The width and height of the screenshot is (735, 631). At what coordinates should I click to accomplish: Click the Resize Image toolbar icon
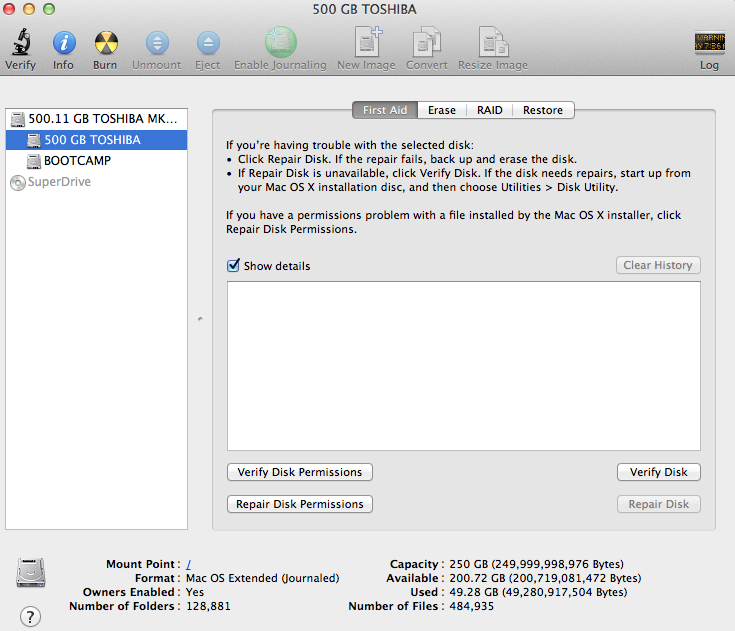[493, 42]
